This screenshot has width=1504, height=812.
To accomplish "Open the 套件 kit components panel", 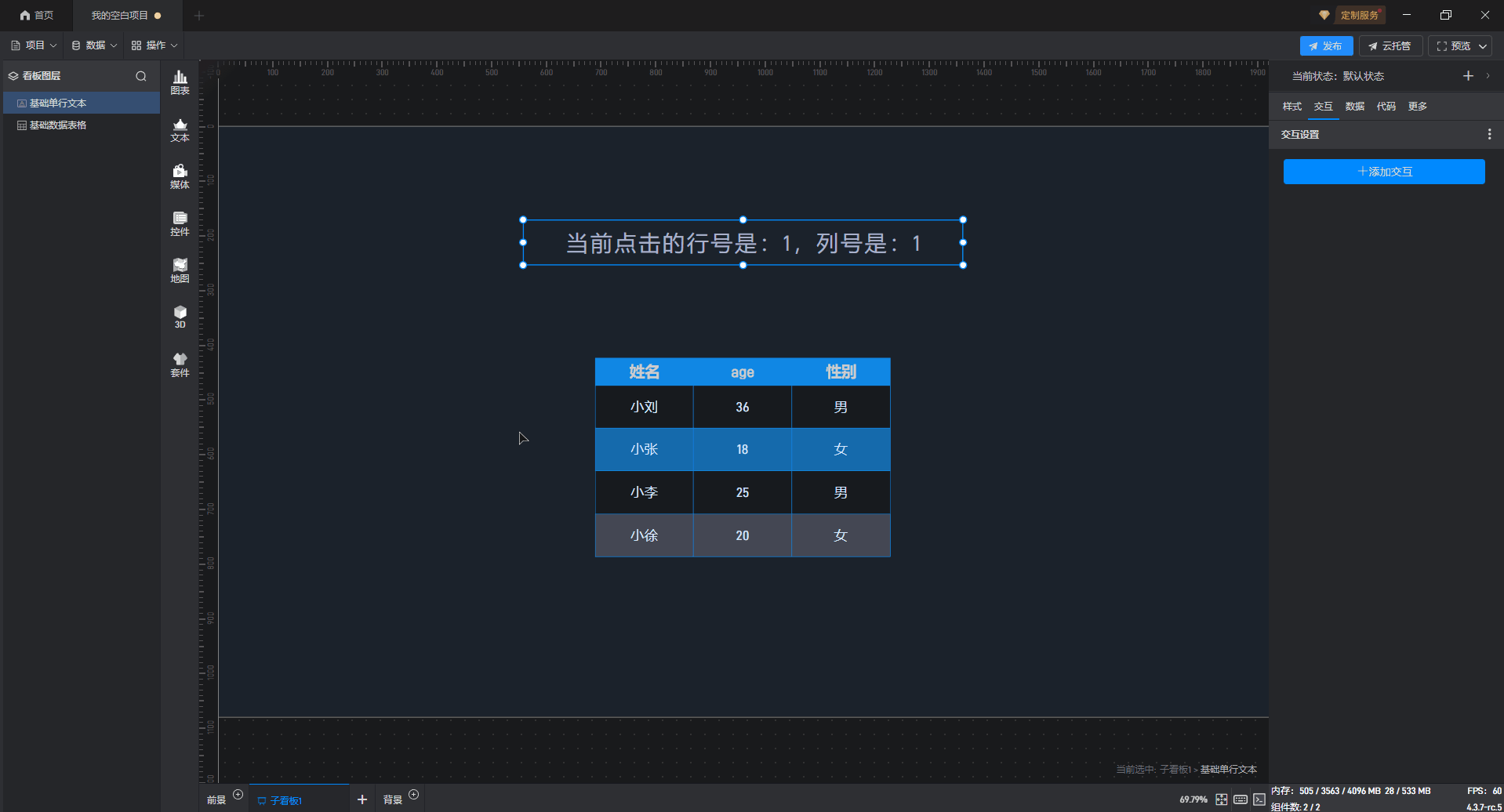I will (180, 364).
